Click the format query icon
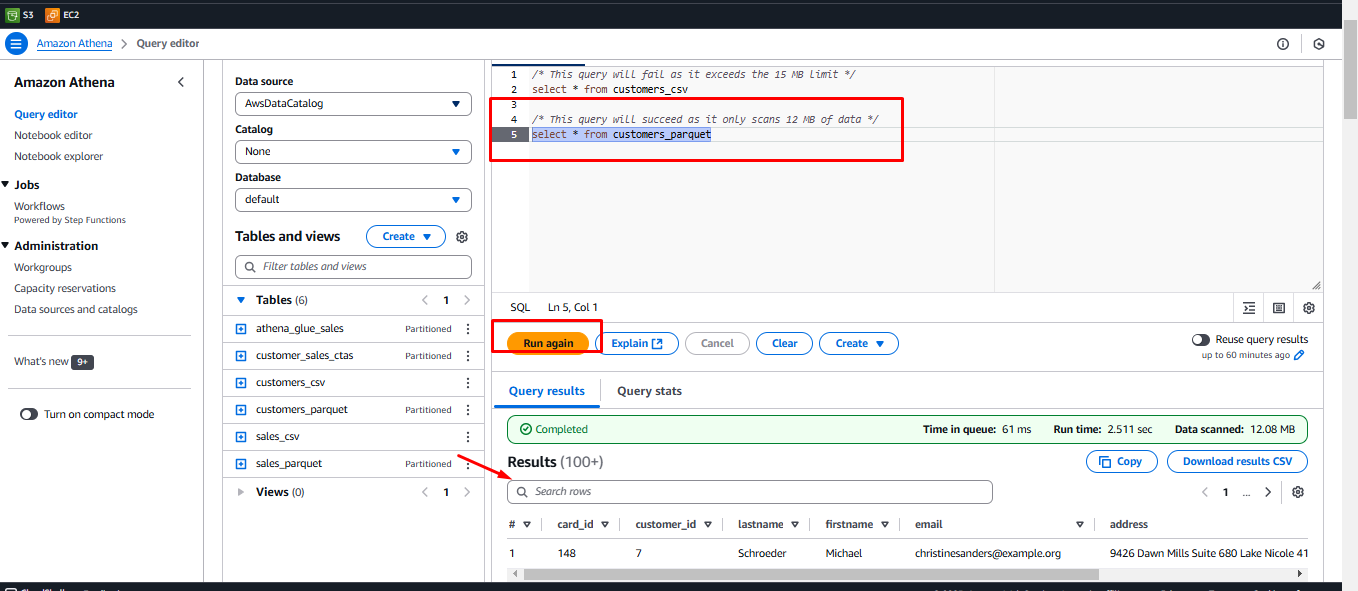This screenshot has height=591, width=1358. pos(1249,308)
